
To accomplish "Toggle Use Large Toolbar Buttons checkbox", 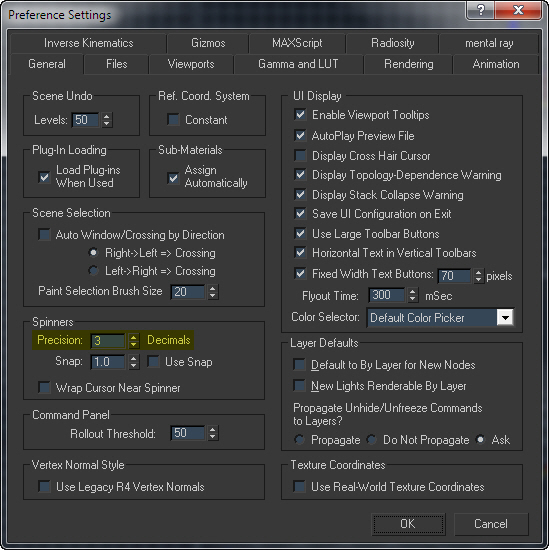I will [x=300, y=234].
